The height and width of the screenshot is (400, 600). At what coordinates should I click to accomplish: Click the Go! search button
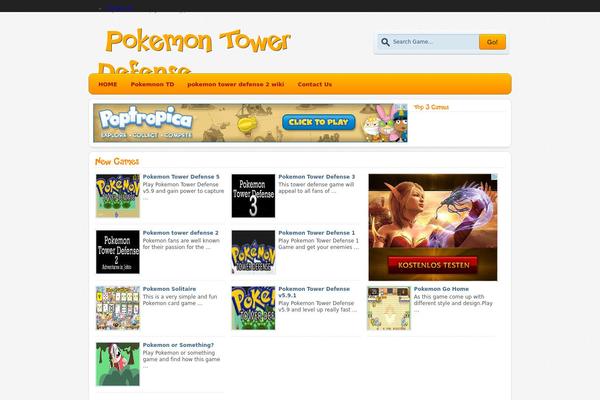[x=492, y=42]
